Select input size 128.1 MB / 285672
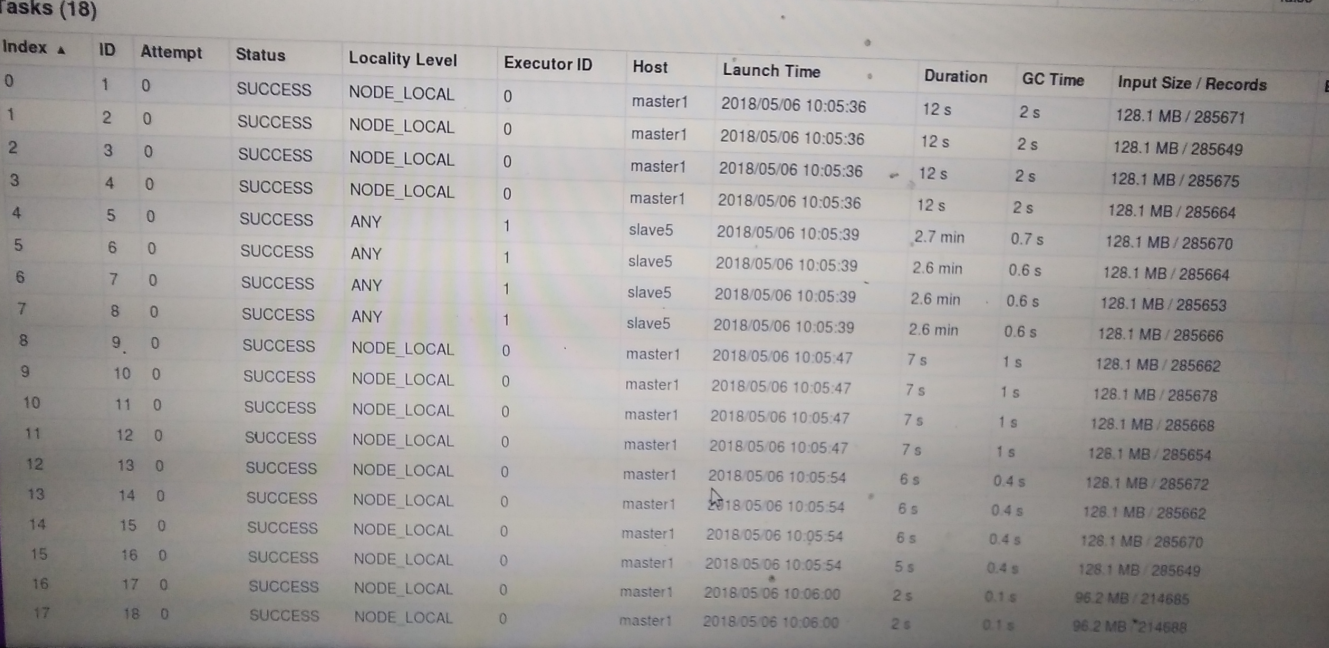The height and width of the screenshot is (648, 1329). (1146, 484)
